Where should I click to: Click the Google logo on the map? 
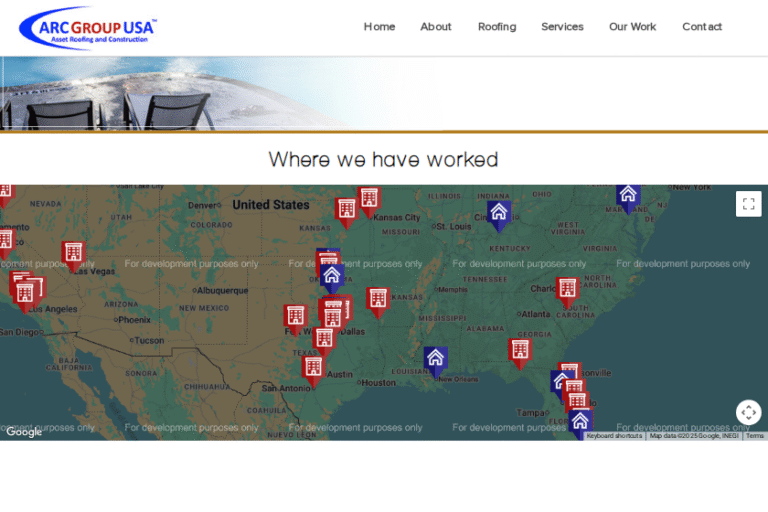[x=24, y=432]
